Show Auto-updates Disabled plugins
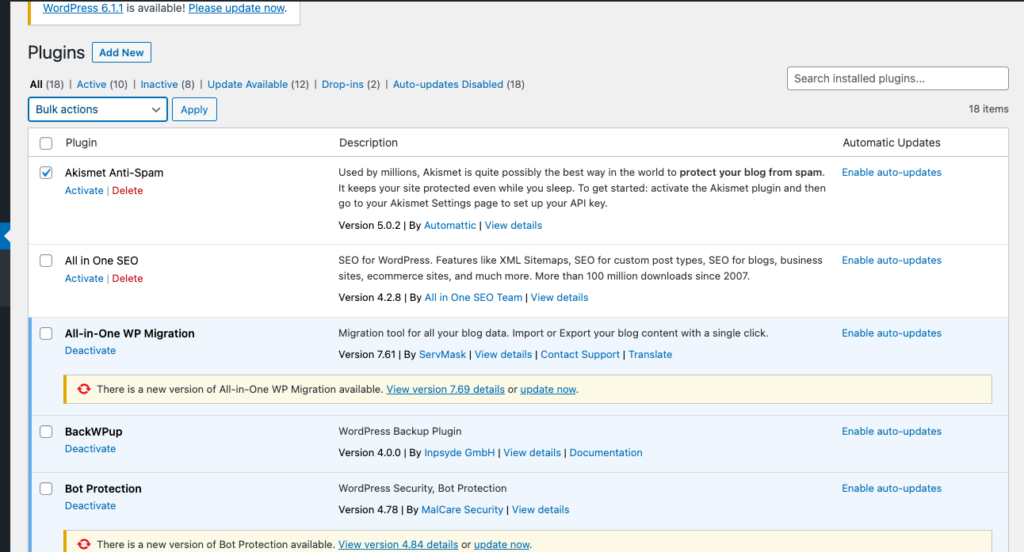 pos(448,84)
